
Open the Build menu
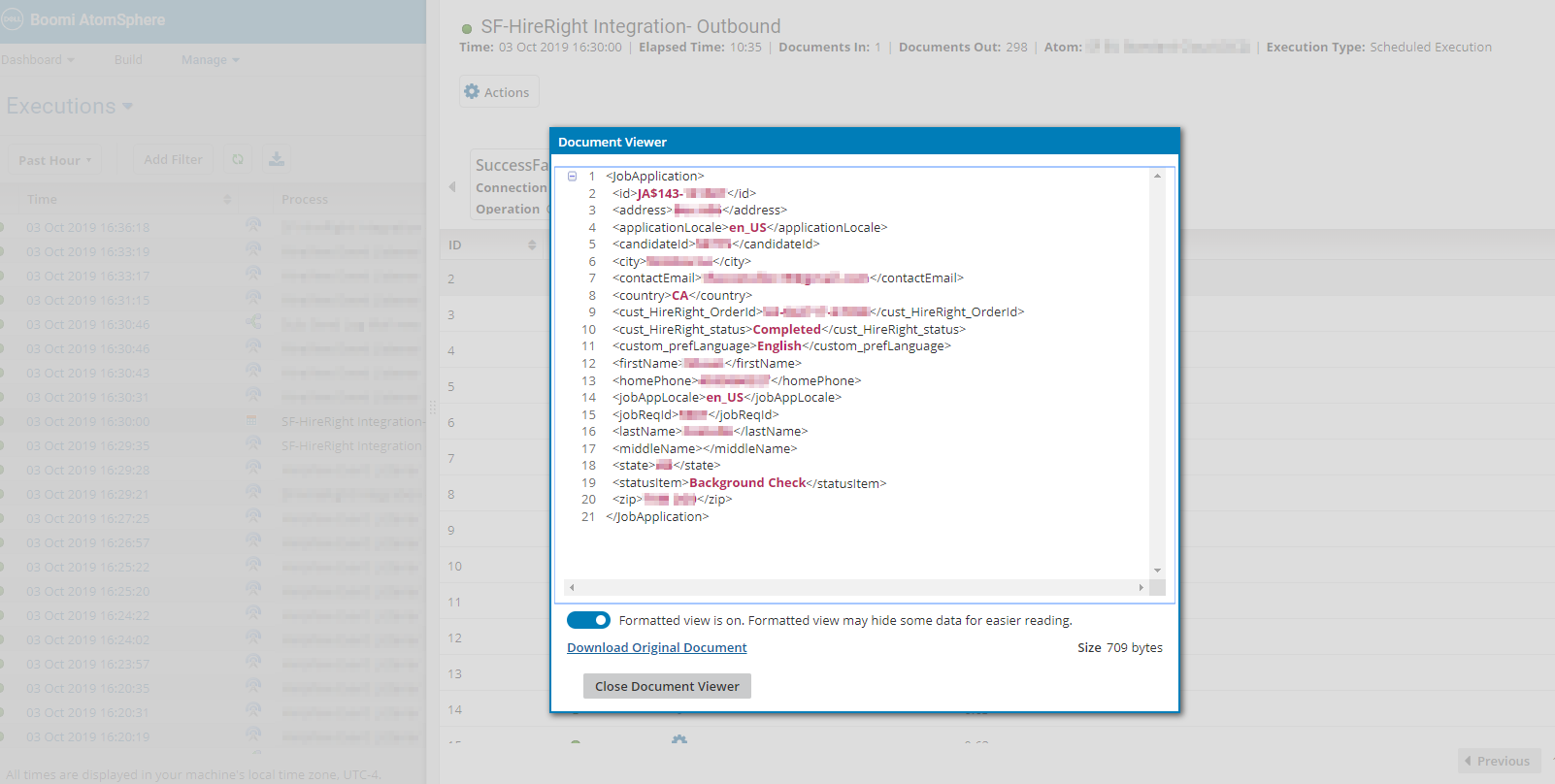pyautogui.click(x=128, y=60)
